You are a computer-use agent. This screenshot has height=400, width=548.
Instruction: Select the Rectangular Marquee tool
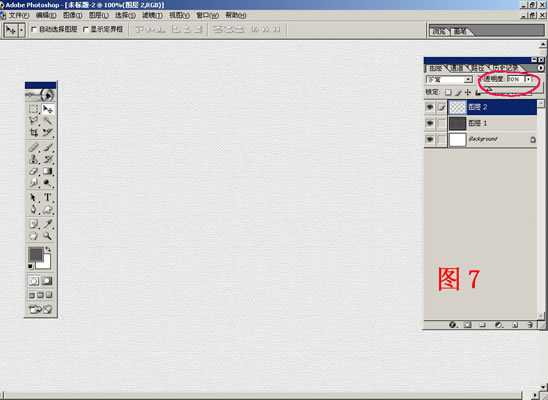point(34,109)
